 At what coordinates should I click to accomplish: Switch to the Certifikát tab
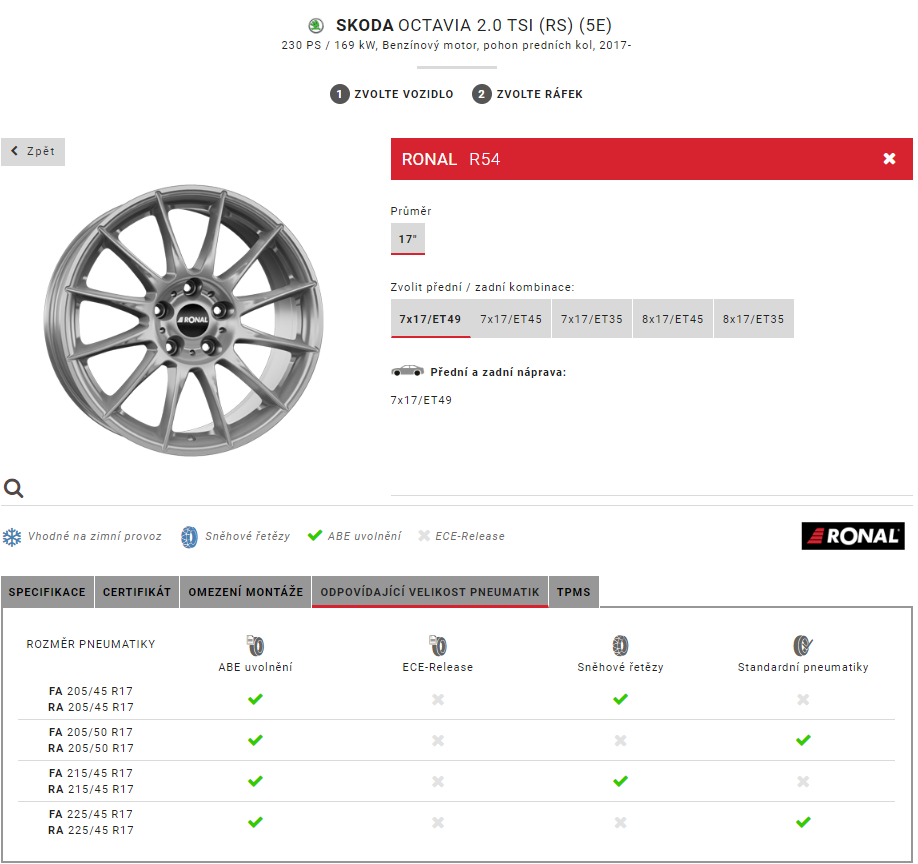click(x=137, y=592)
